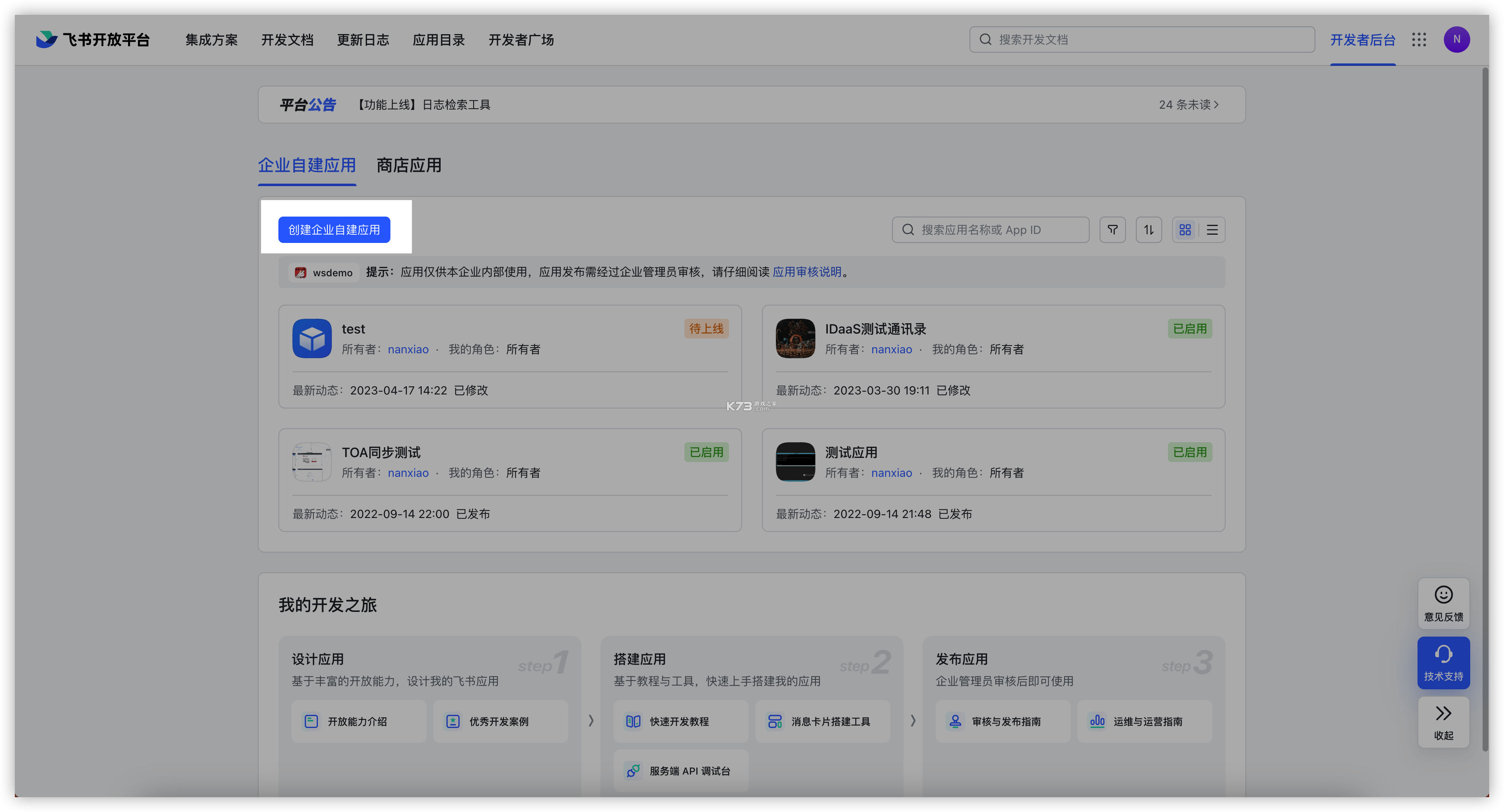Screen dimensions: 1504x812
Task: Open the purple N user avatar
Action: tap(1456, 40)
